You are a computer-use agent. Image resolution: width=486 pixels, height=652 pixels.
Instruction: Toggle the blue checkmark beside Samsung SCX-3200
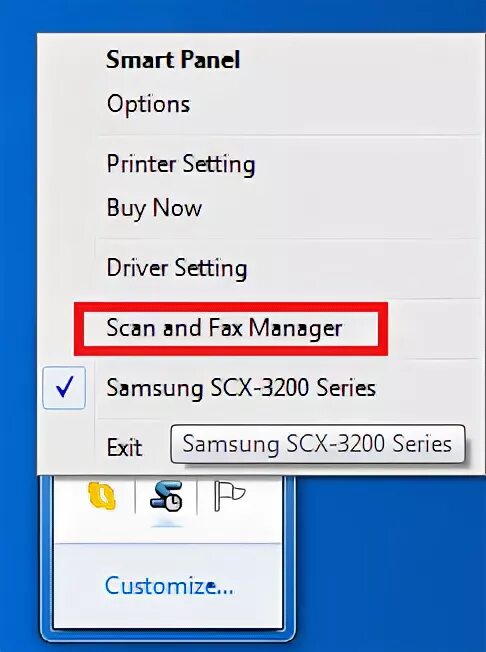click(64, 388)
